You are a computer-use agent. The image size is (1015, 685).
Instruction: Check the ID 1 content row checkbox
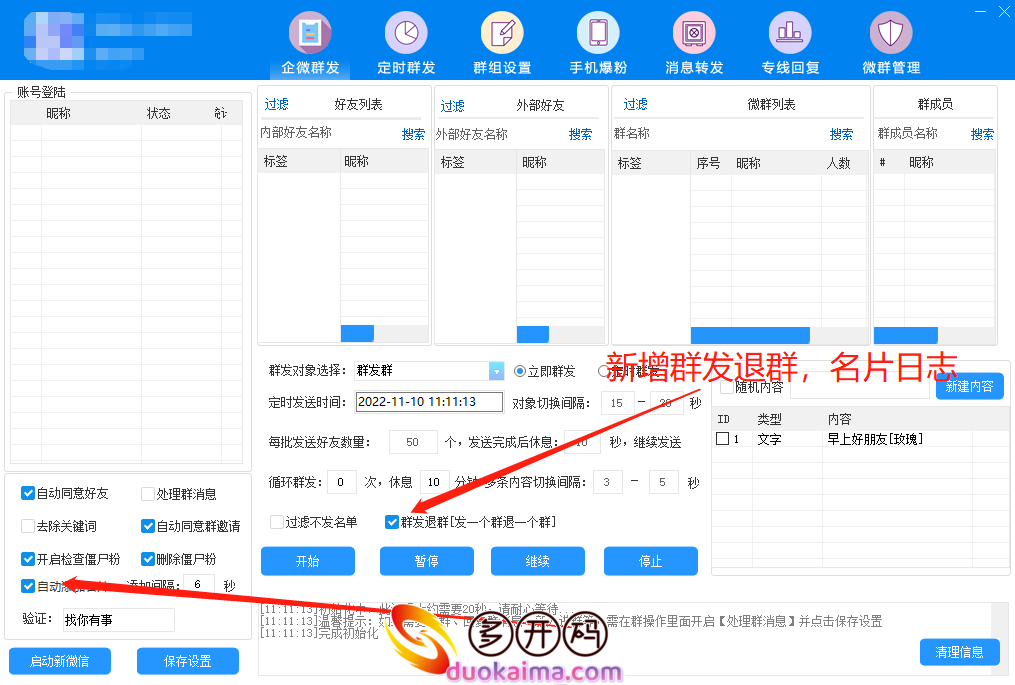[x=723, y=439]
